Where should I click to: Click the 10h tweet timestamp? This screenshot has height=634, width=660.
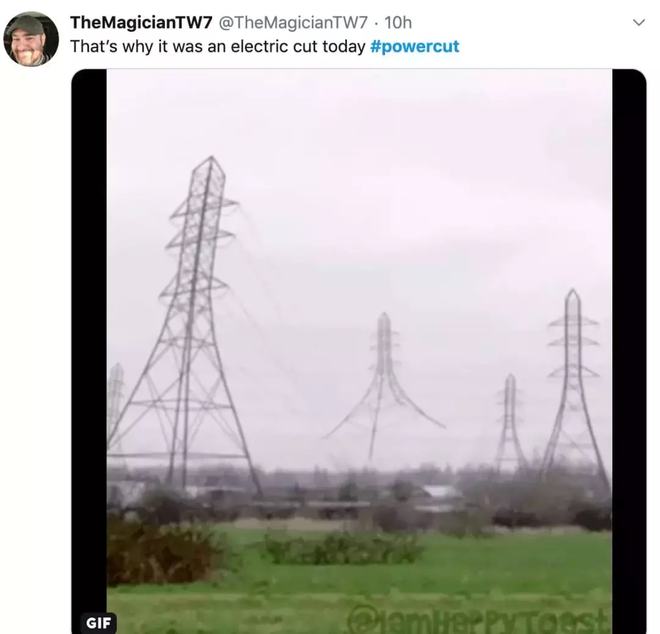coord(398,22)
